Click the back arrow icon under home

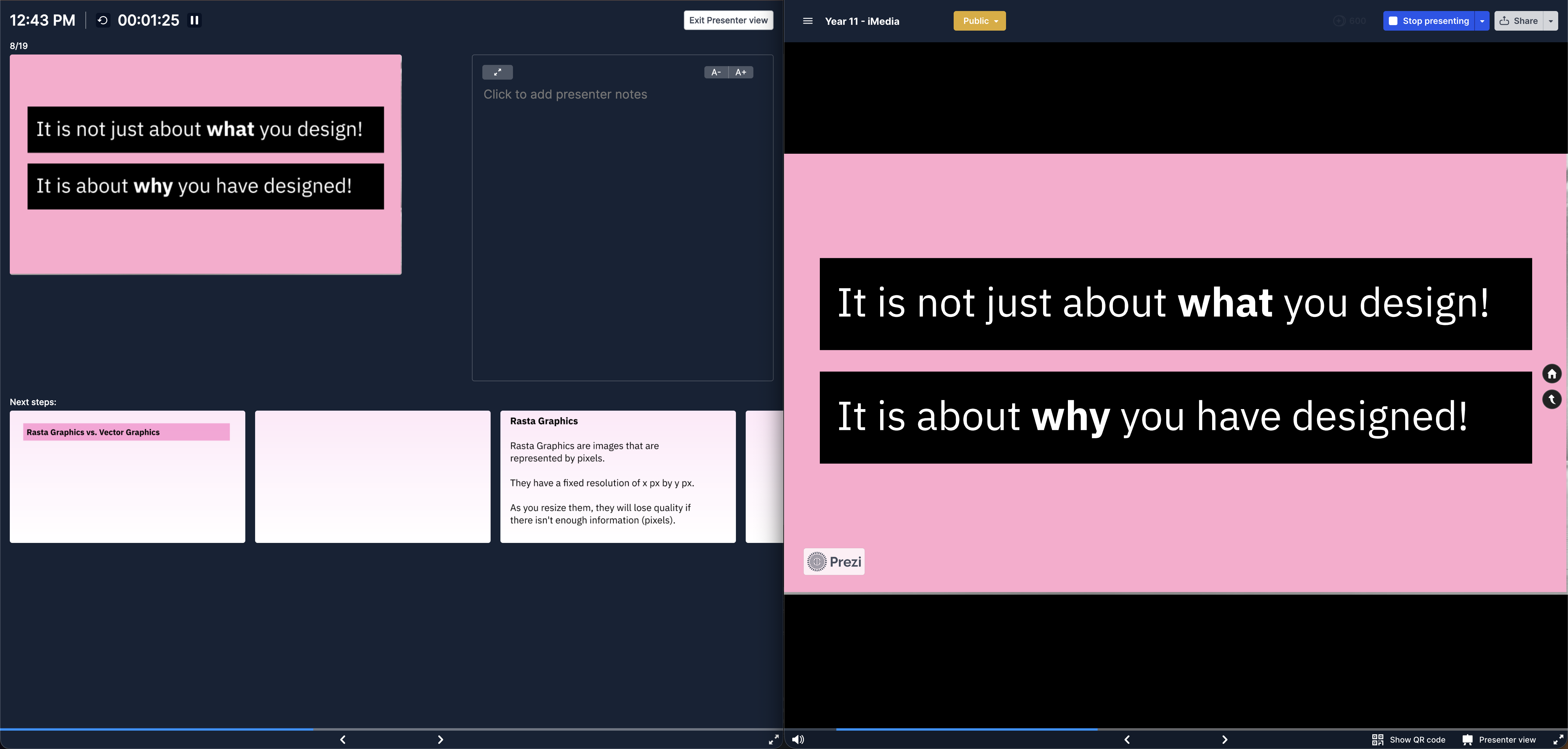(x=1551, y=399)
